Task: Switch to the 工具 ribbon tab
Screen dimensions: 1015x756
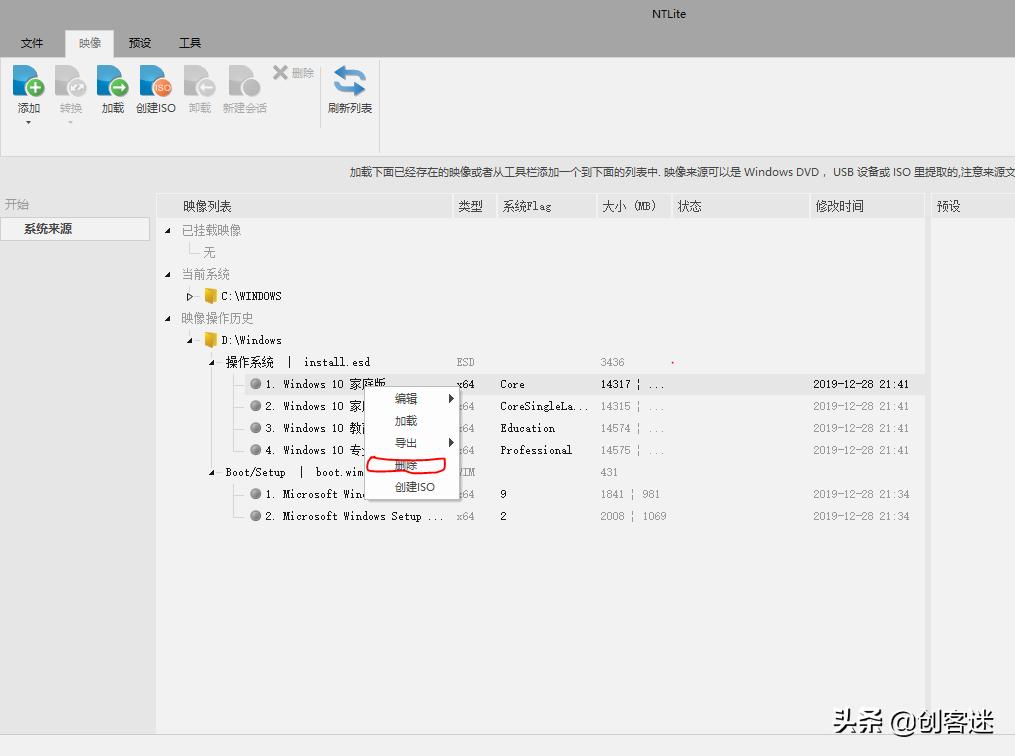Action: 190,43
